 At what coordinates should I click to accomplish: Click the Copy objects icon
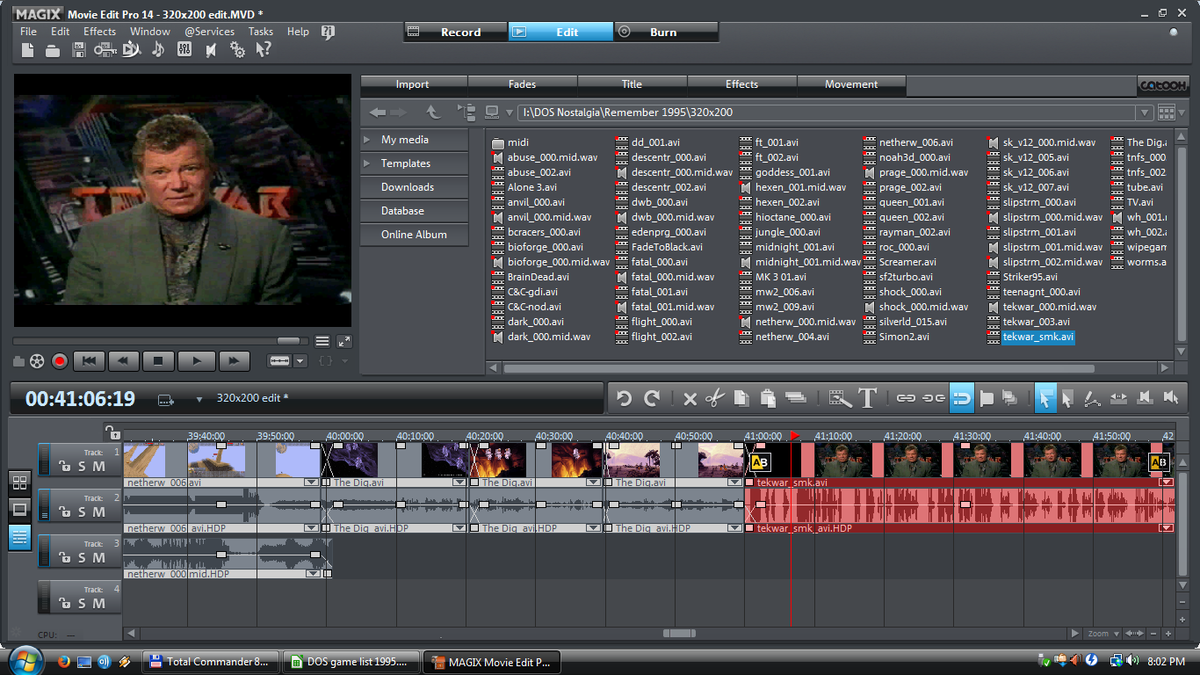coord(741,398)
